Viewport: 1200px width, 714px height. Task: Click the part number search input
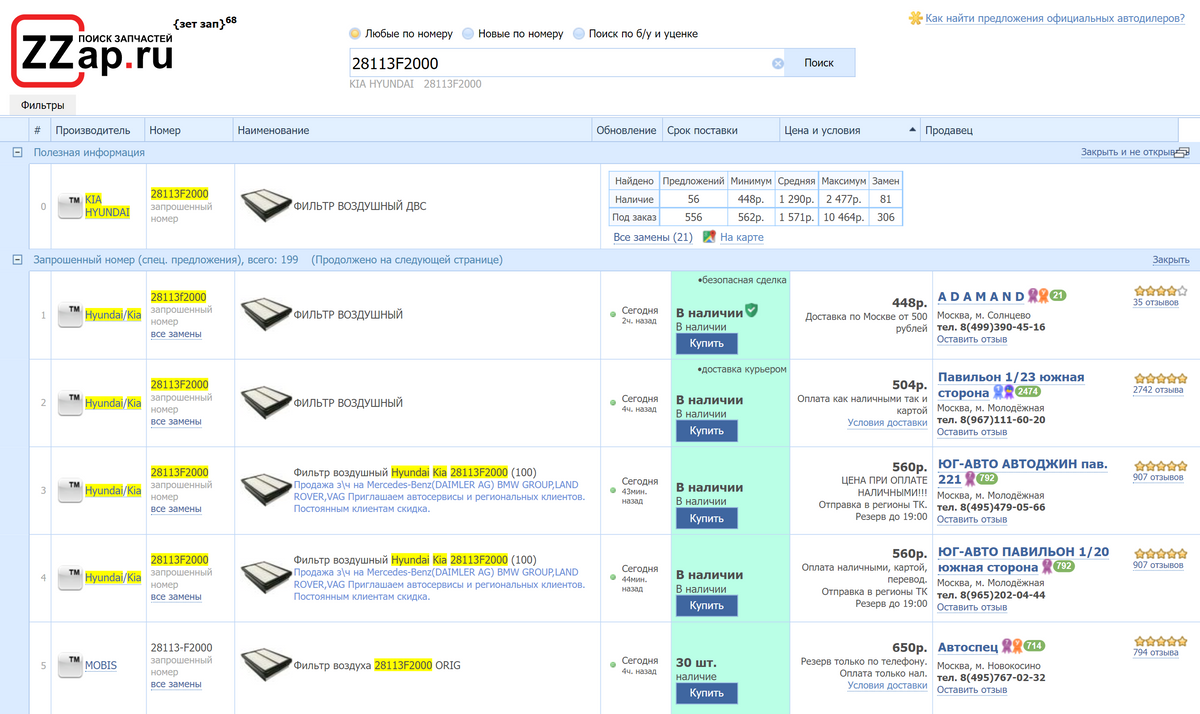[560, 63]
